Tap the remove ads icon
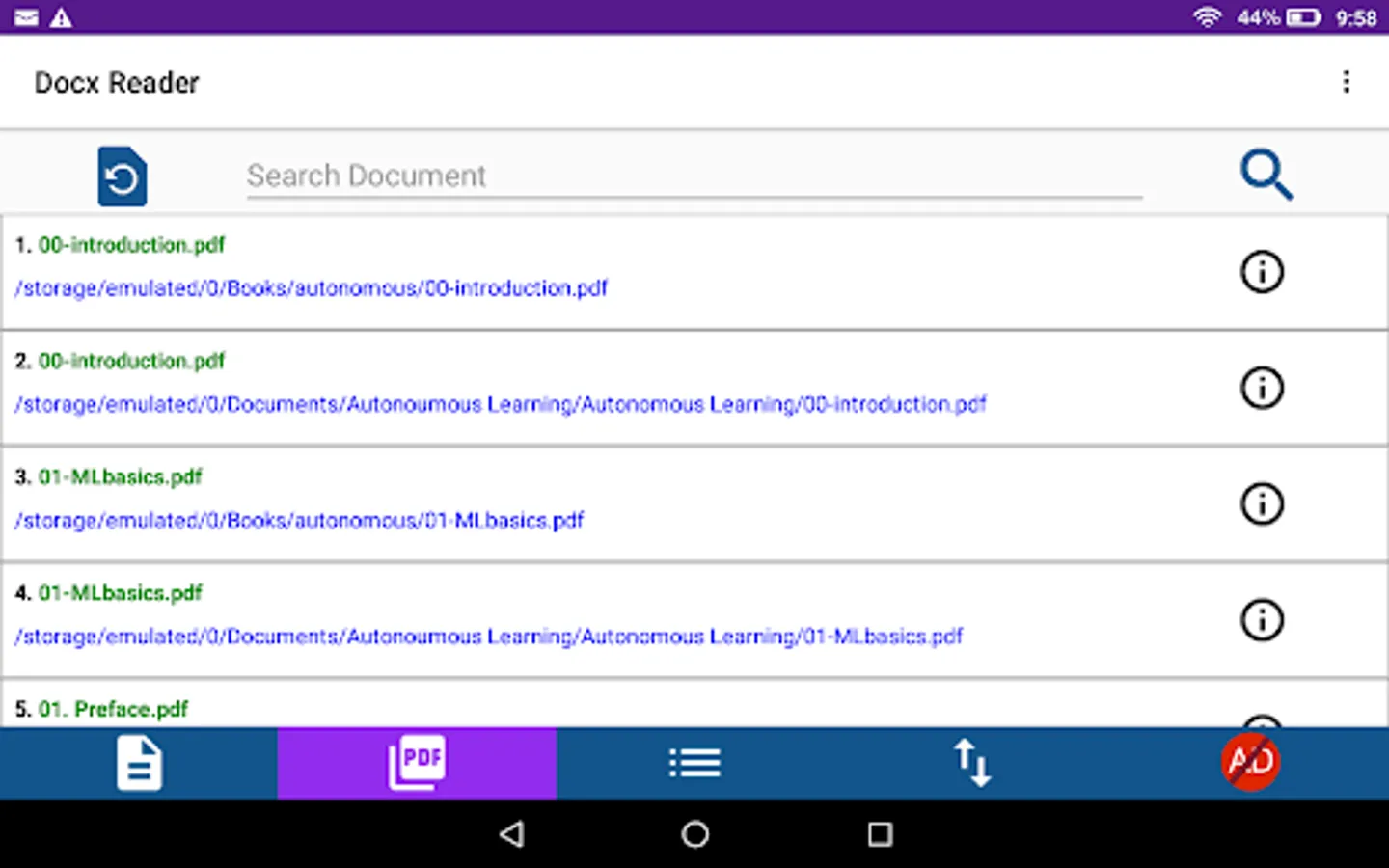Image resolution: width=1389 pixels, height=868 pixels. pos(1250,763)
